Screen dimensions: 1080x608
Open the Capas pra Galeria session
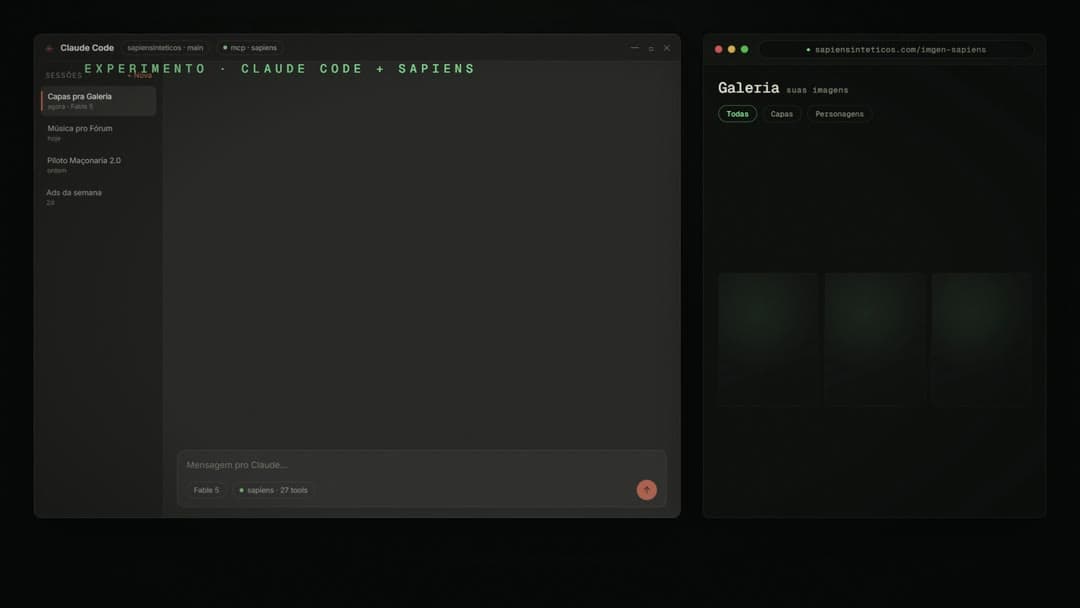point(98,101)
